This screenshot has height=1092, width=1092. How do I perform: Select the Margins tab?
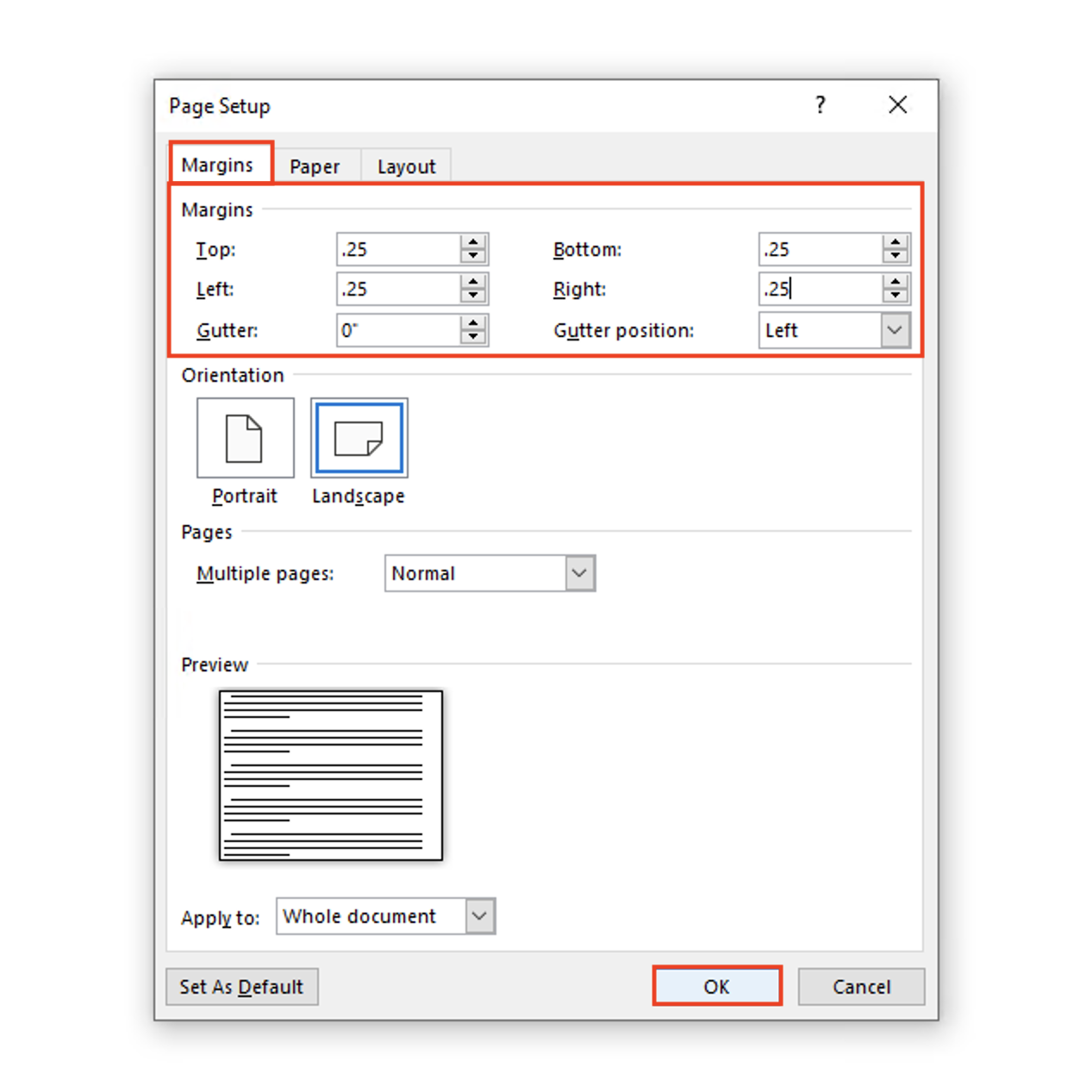(221, 163)
